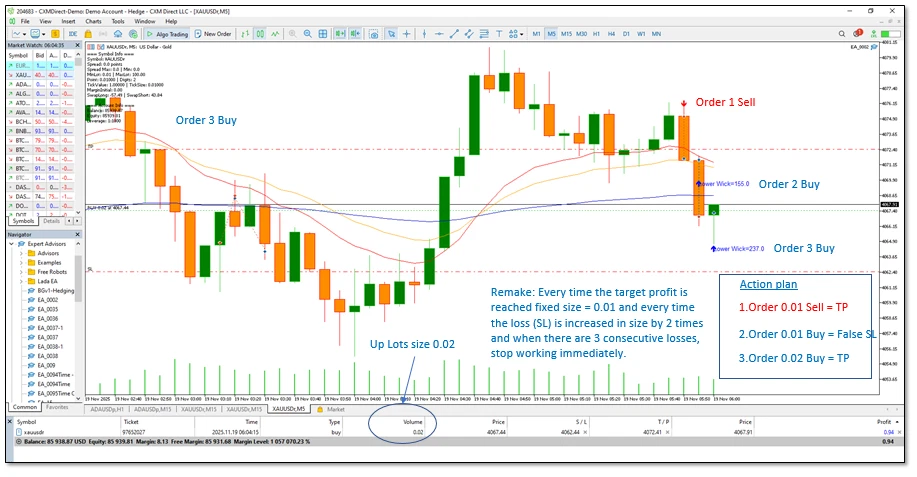Open notifications icon with red badge
The width and height of the screenshot is (917, 477).
point(857,33)
